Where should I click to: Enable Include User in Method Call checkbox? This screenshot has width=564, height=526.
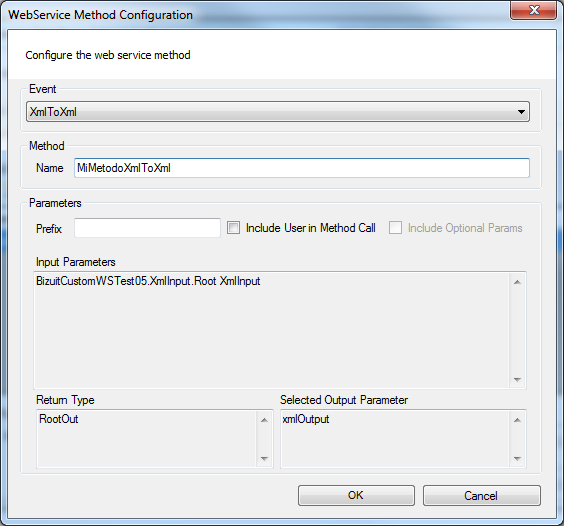coord(233,228)
